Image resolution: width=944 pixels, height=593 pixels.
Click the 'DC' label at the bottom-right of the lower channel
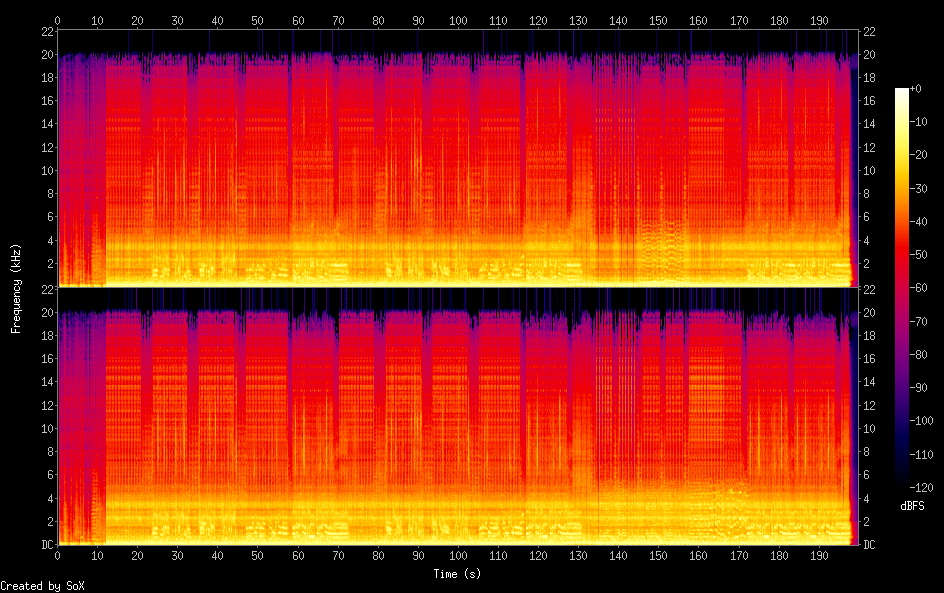[x=869, y=545]
